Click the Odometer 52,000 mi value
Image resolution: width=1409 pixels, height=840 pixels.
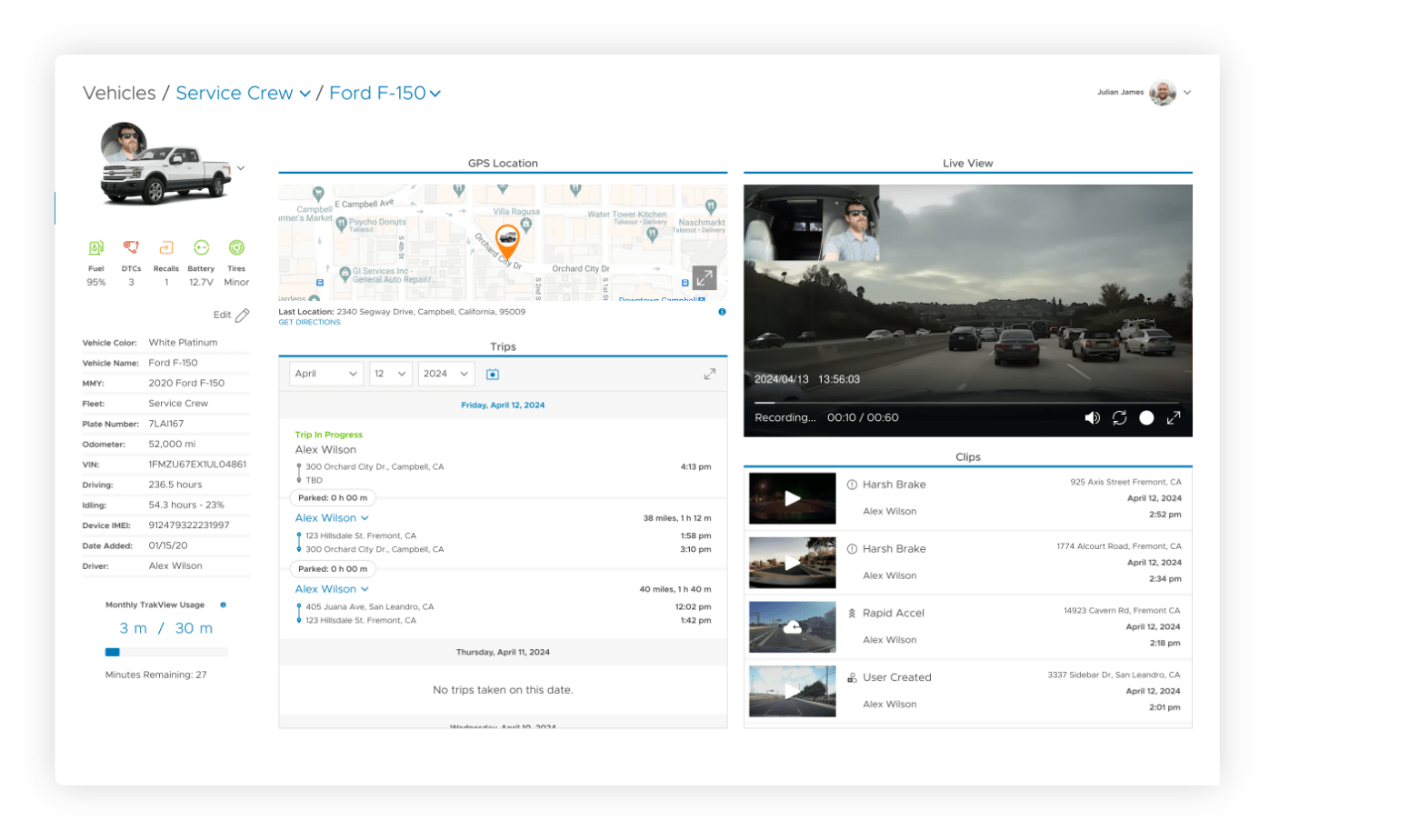tap(172, 445)
